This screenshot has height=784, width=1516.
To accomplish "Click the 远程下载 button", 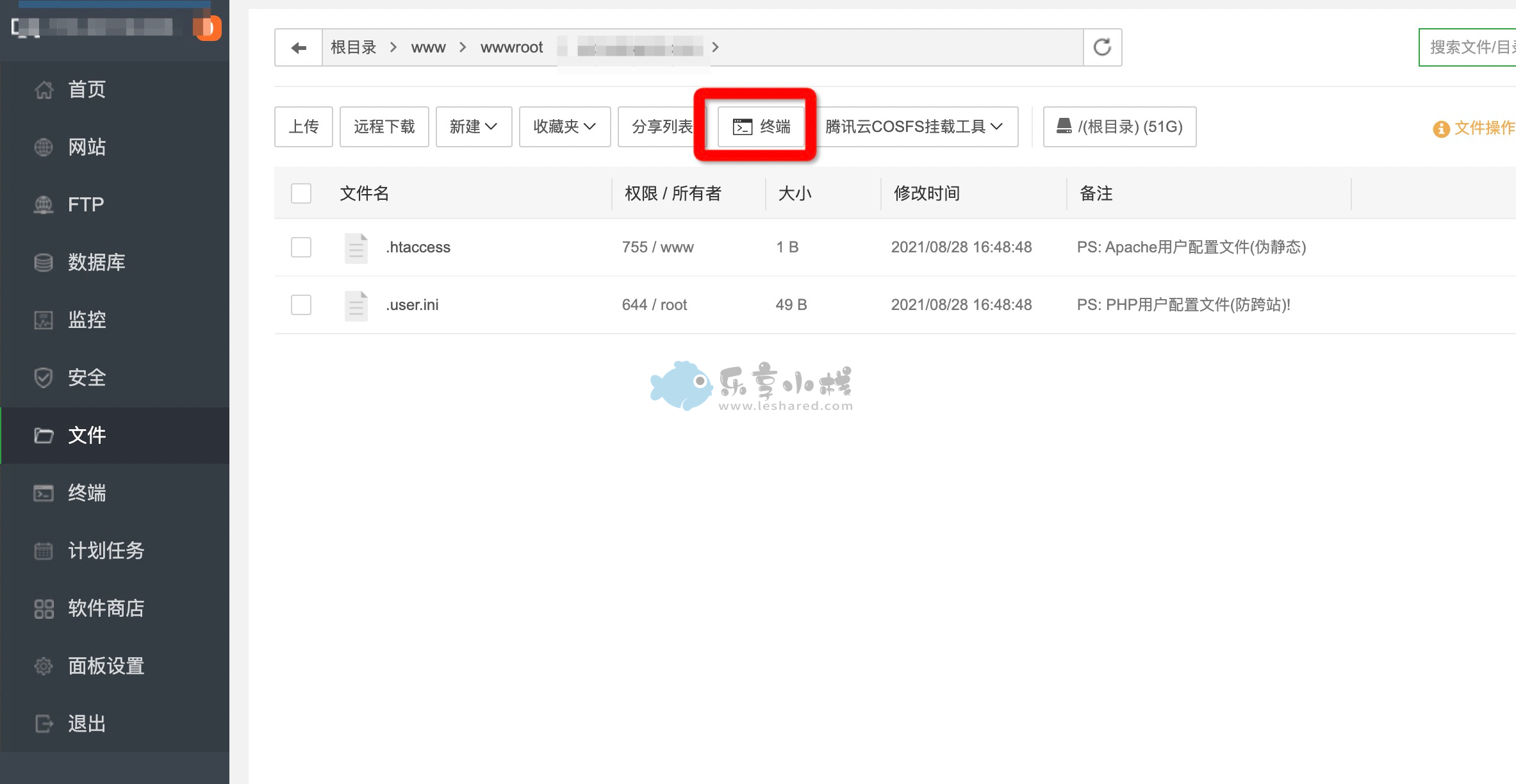I will tap(384, 127).
